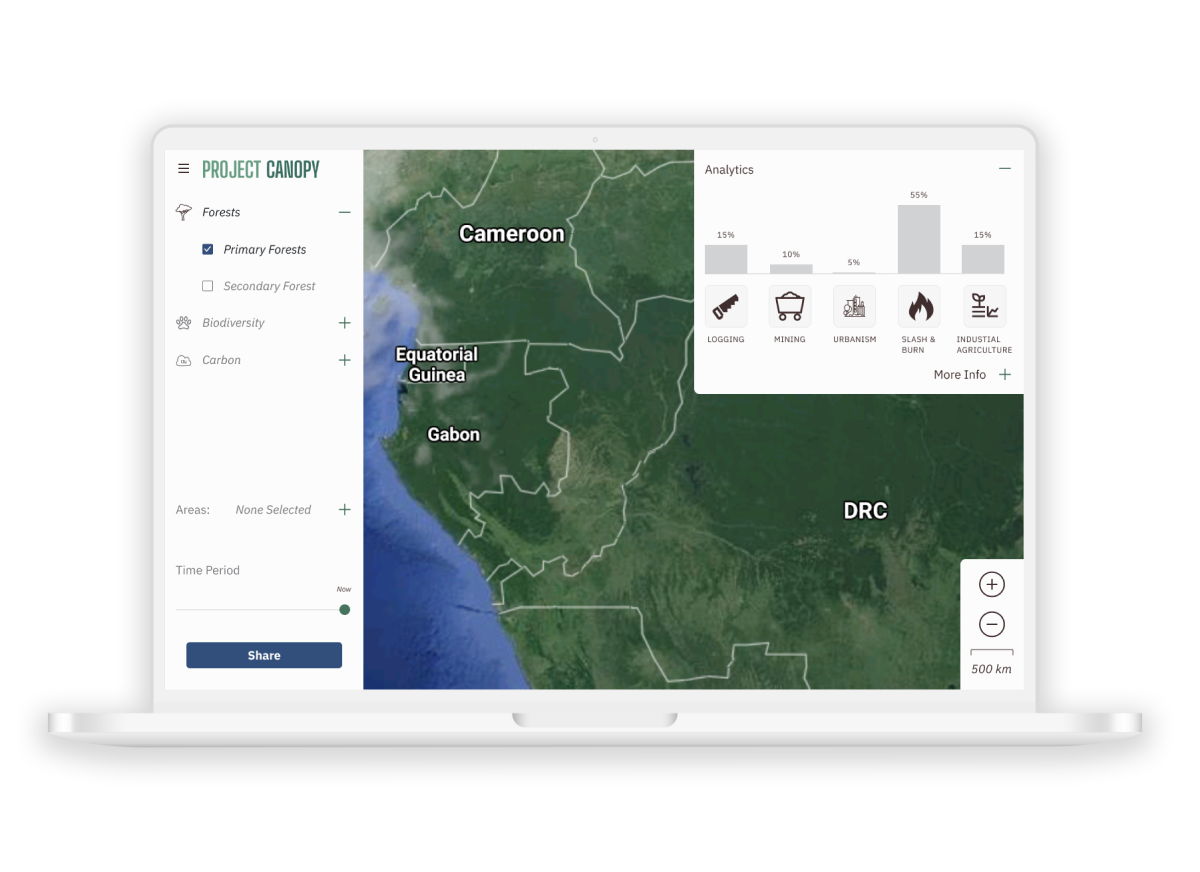Image resolution: width=1200 pixels, height=872 pixels.
Task: Click the Industrial Agriculture 15% bar
Action: [x=983, y=259]
